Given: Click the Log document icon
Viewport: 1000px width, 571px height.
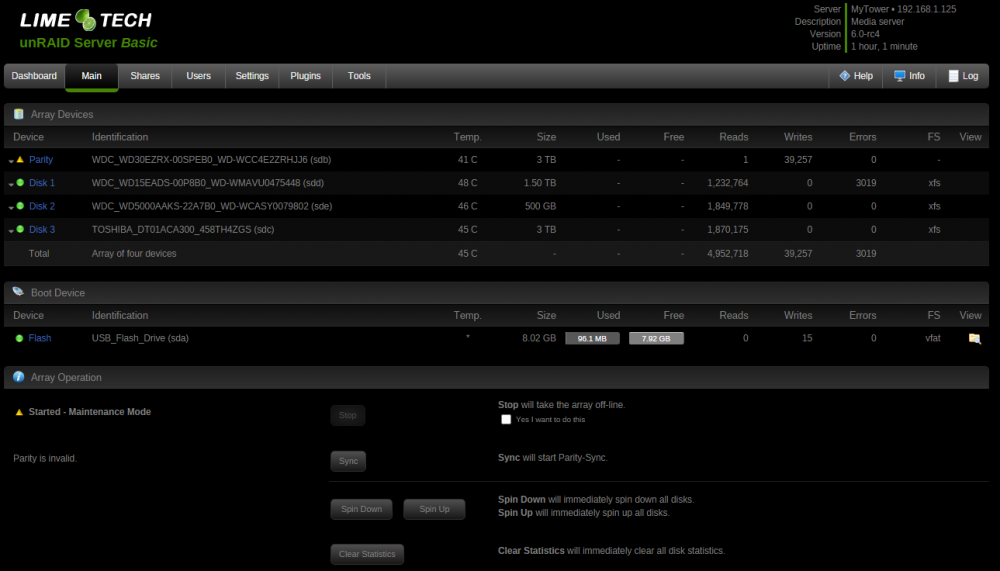Looking at the screenshot, I should [x=953, y=76].
